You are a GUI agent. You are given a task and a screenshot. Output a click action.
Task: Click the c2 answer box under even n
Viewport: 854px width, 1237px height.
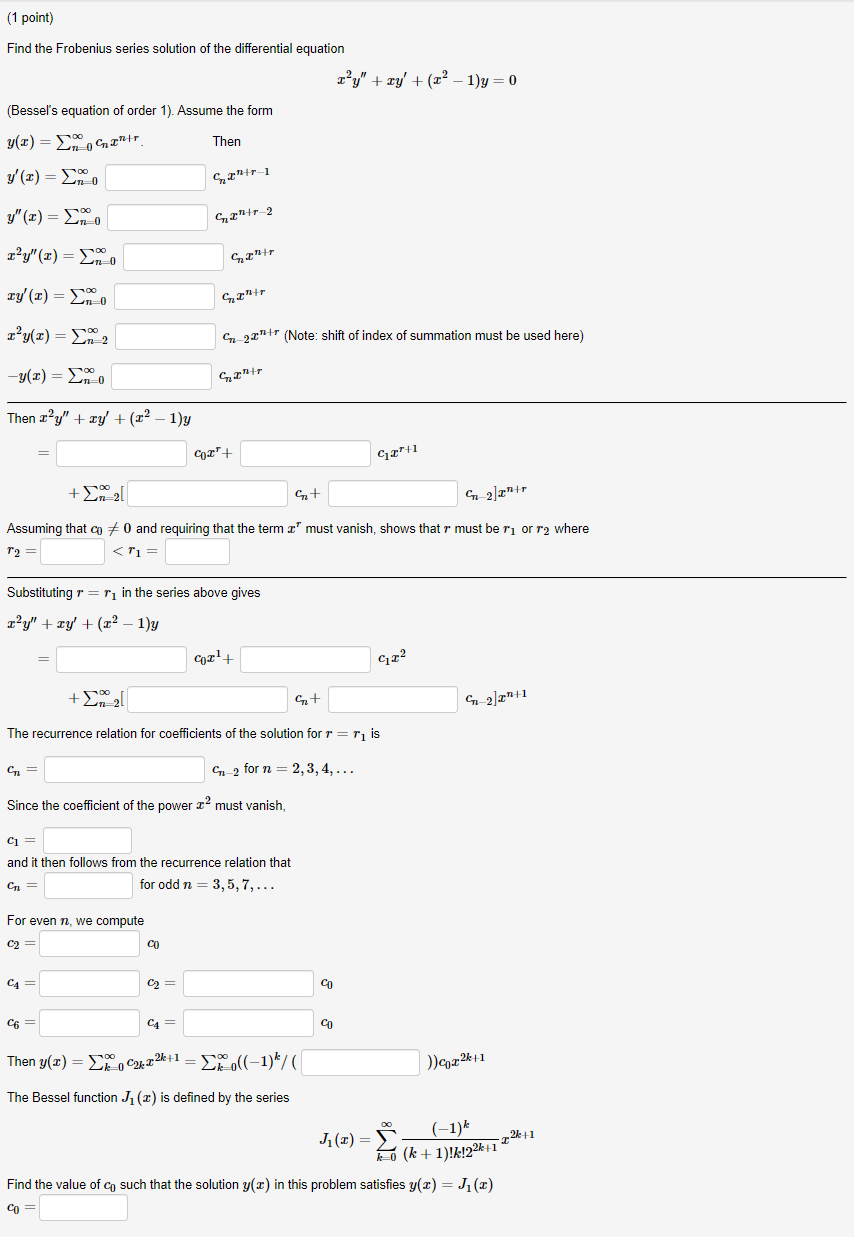[89, 943]
